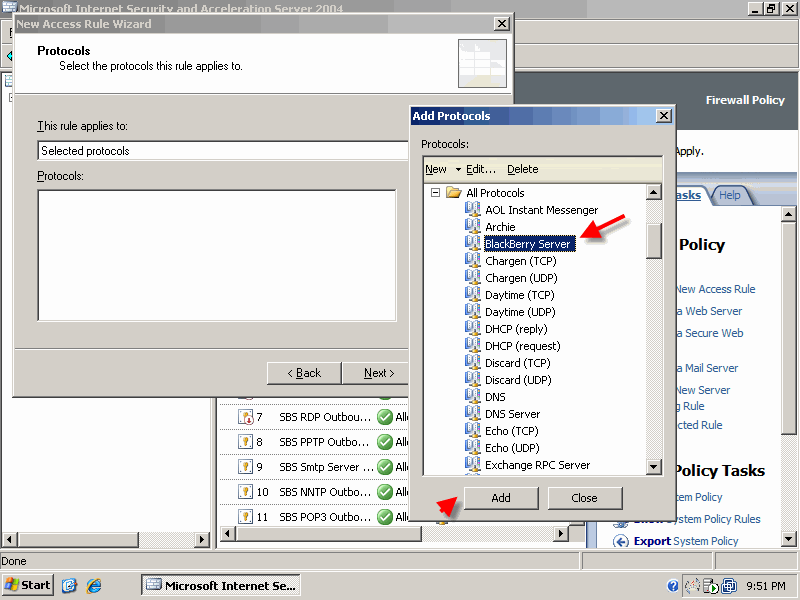Click the Close button in Add Protocols
The height and width of the screenshot is (600, 800).
[585, 498]
